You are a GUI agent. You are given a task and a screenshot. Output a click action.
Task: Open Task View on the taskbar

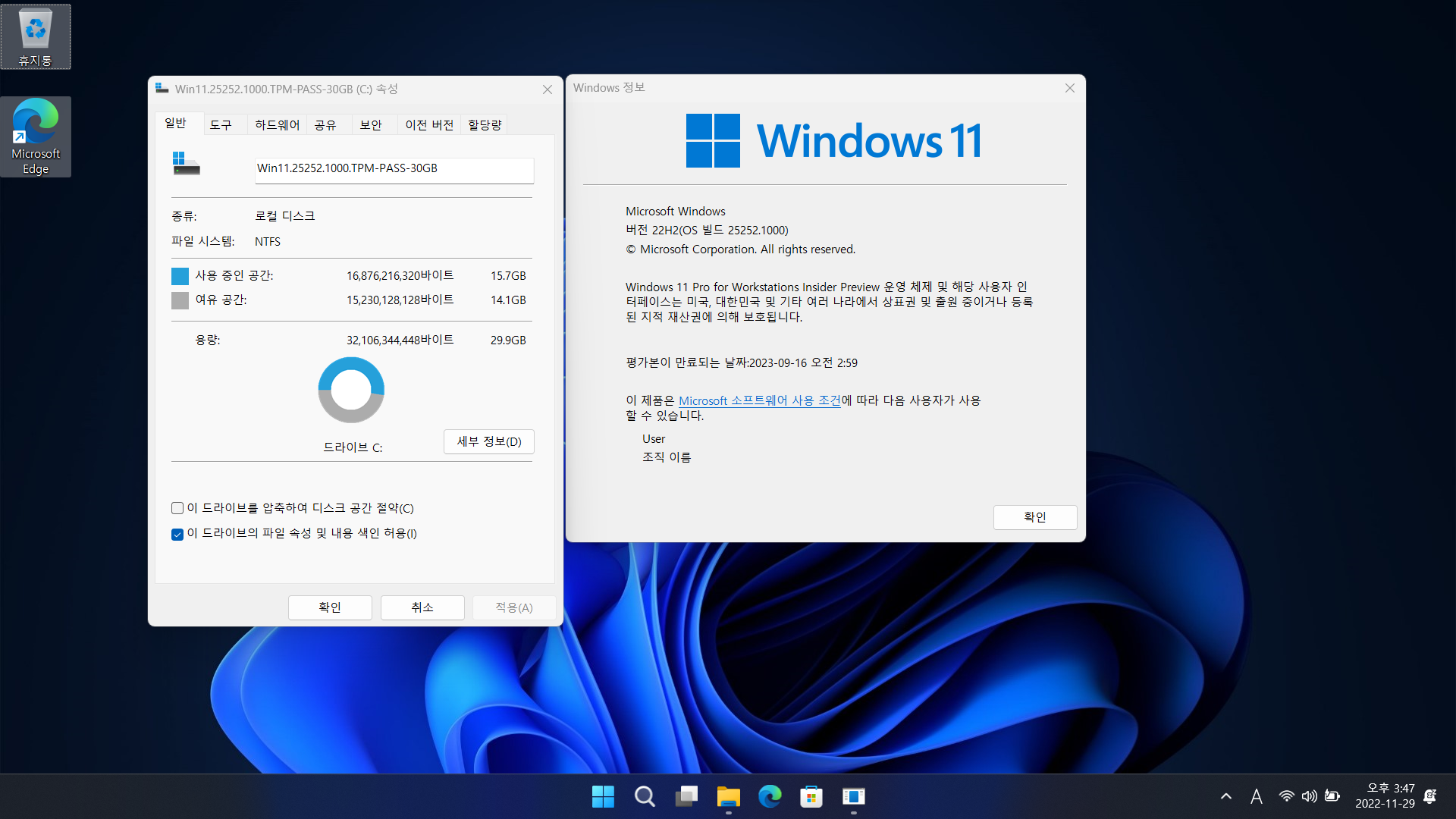click(686, 796)
